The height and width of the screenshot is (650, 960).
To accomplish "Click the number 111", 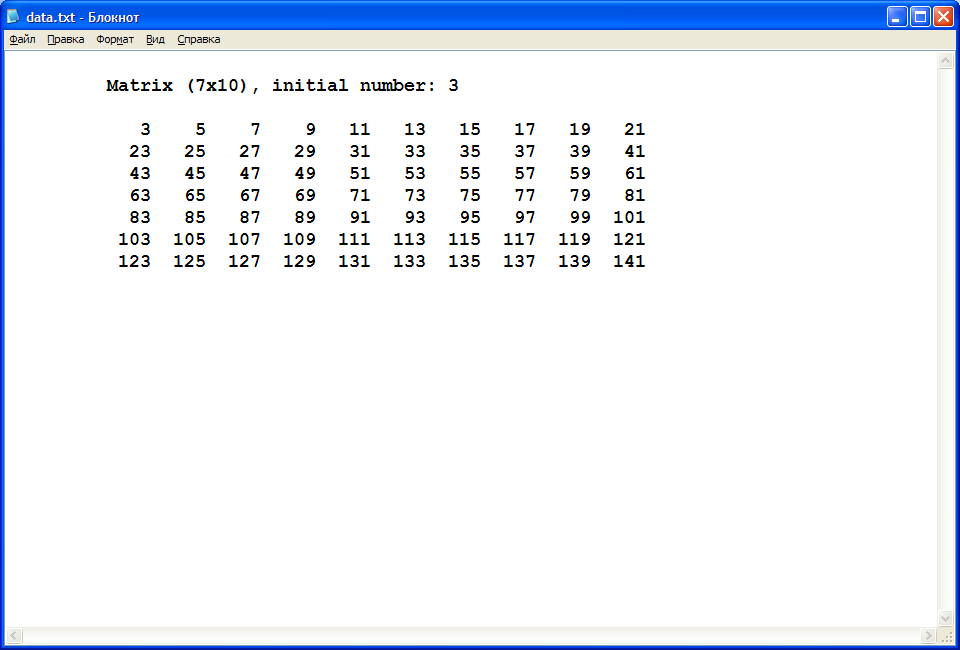I will (x=354, y=240).
